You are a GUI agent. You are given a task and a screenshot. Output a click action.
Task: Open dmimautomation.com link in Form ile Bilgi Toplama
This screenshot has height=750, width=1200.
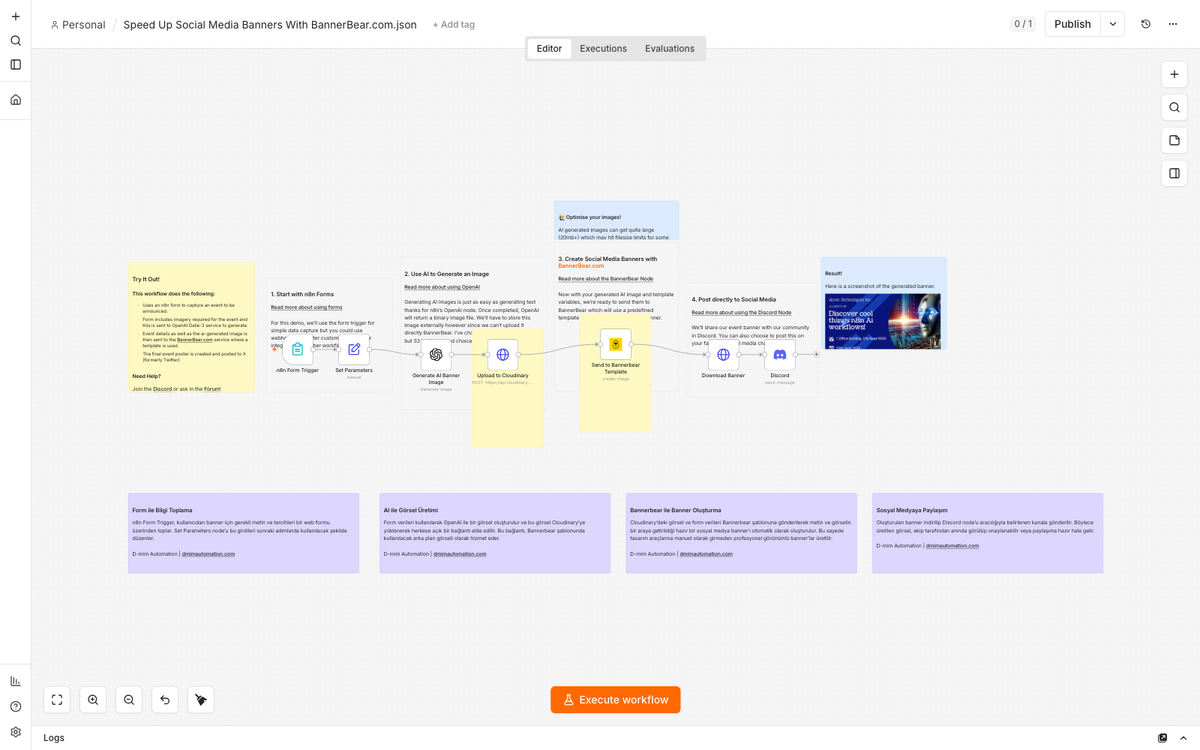(x=208, y=554)
